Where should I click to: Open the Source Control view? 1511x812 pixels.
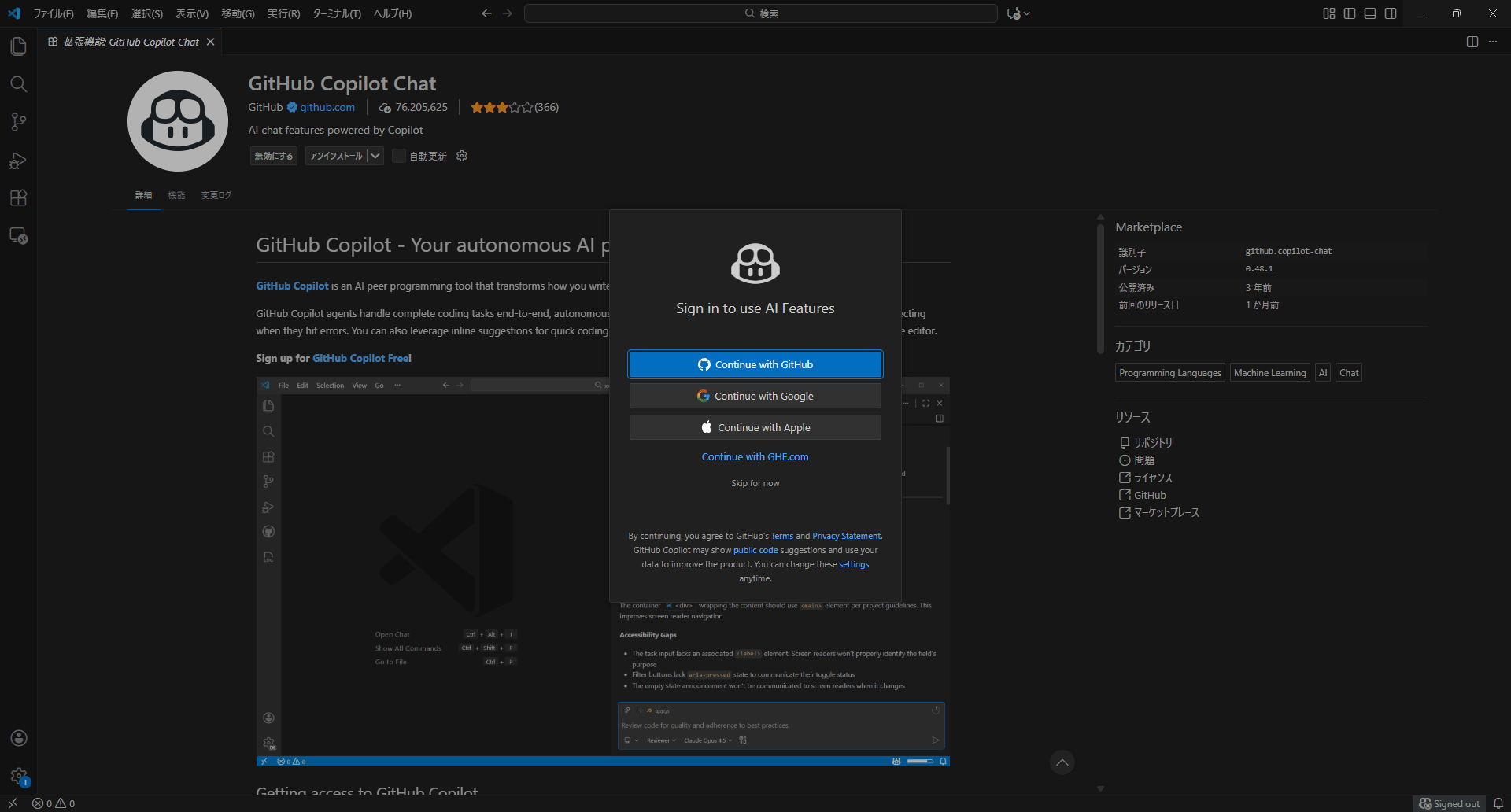click(18, 122)
